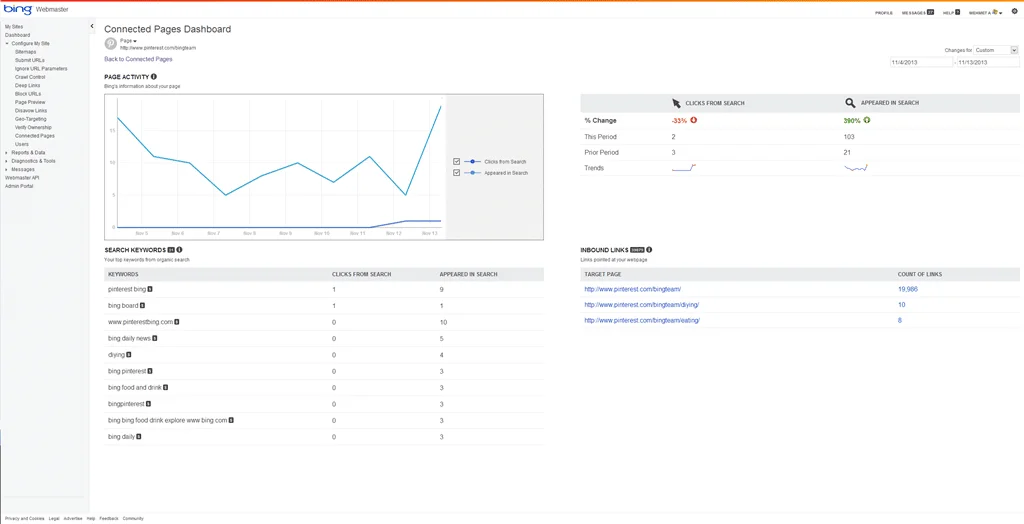Click the Pinterest page icon
1024x524 pixels.
[x=111, y=44]
